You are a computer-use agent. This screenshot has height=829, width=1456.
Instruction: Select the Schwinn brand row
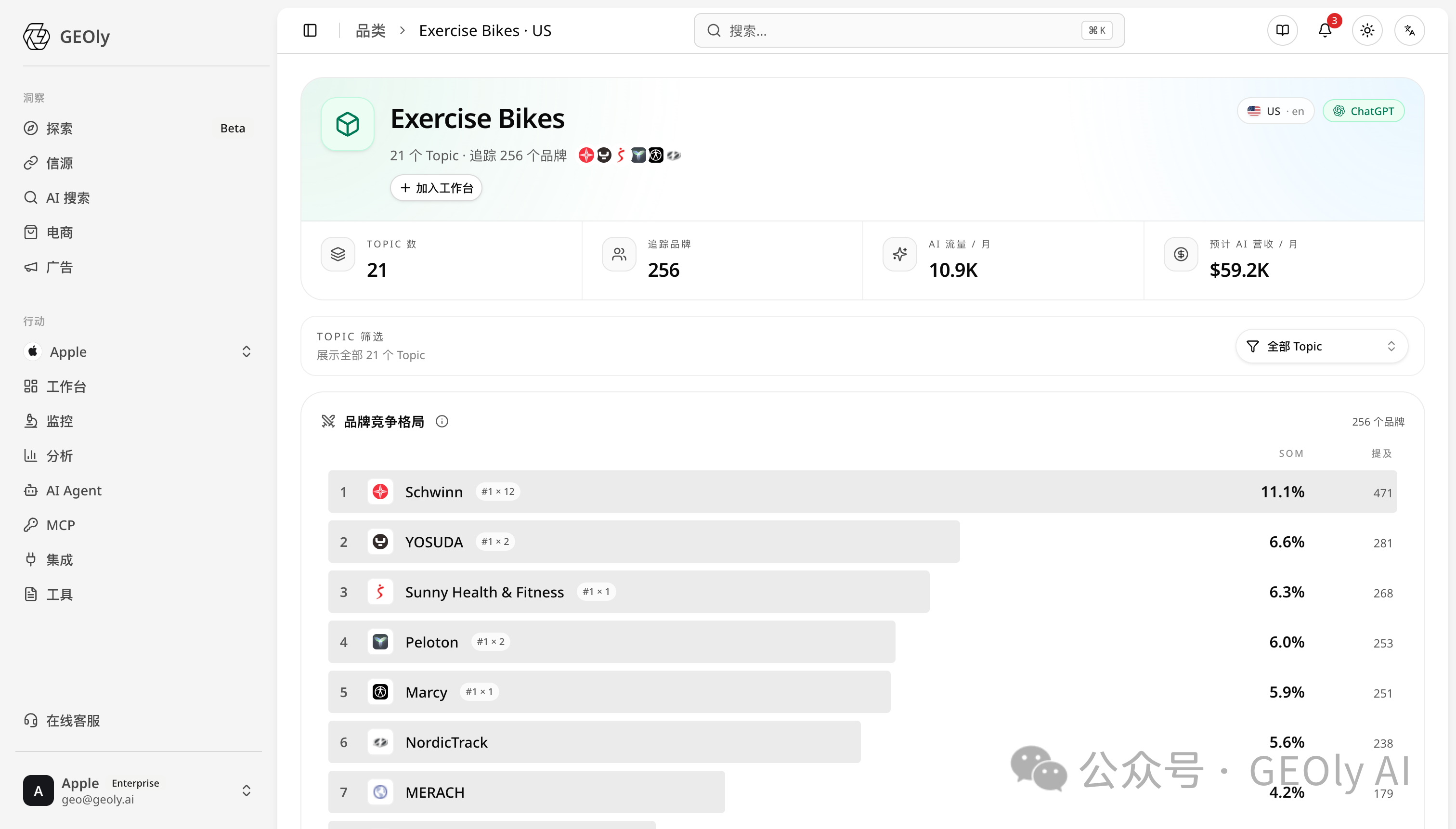tap(863, 492)
